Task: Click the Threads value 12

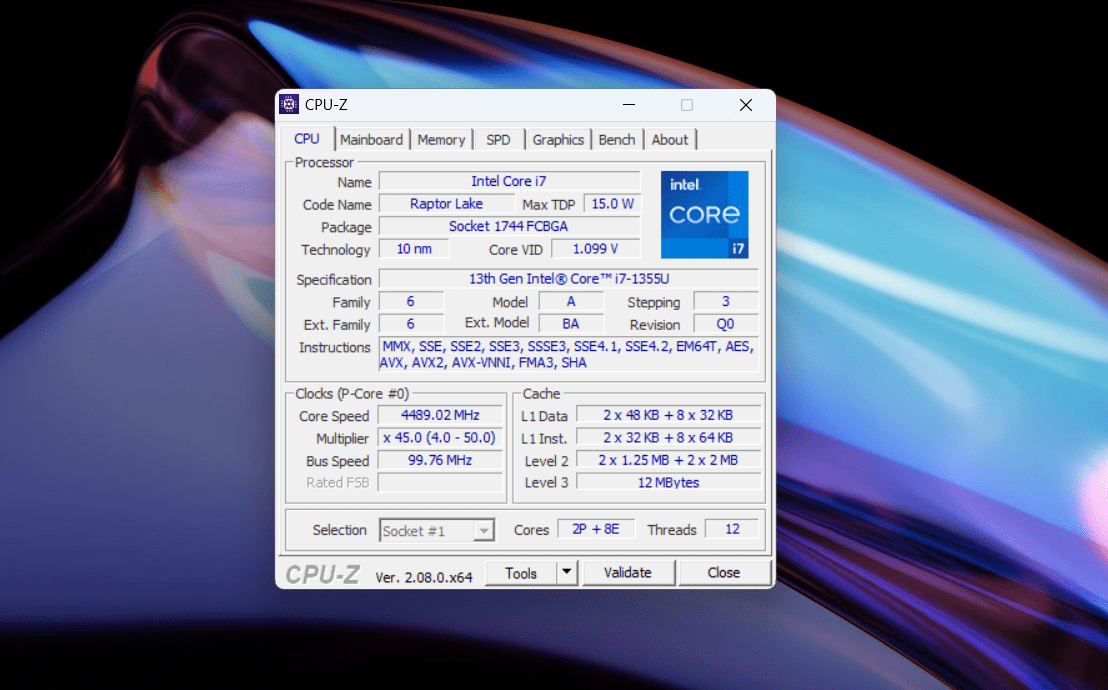Action: tap(732, 529)
